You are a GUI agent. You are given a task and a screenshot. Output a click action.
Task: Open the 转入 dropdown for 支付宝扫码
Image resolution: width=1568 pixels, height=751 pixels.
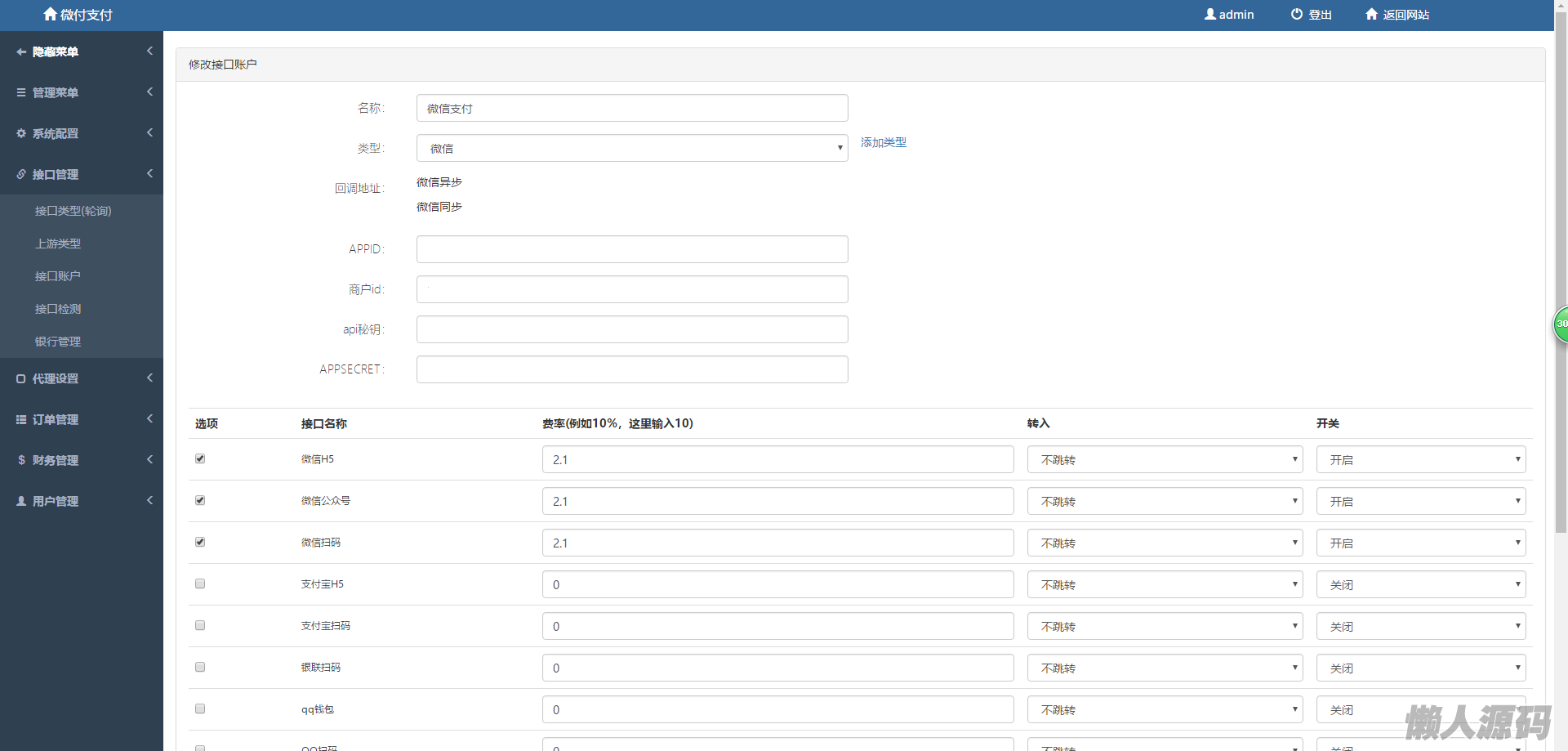point(1164,626)
